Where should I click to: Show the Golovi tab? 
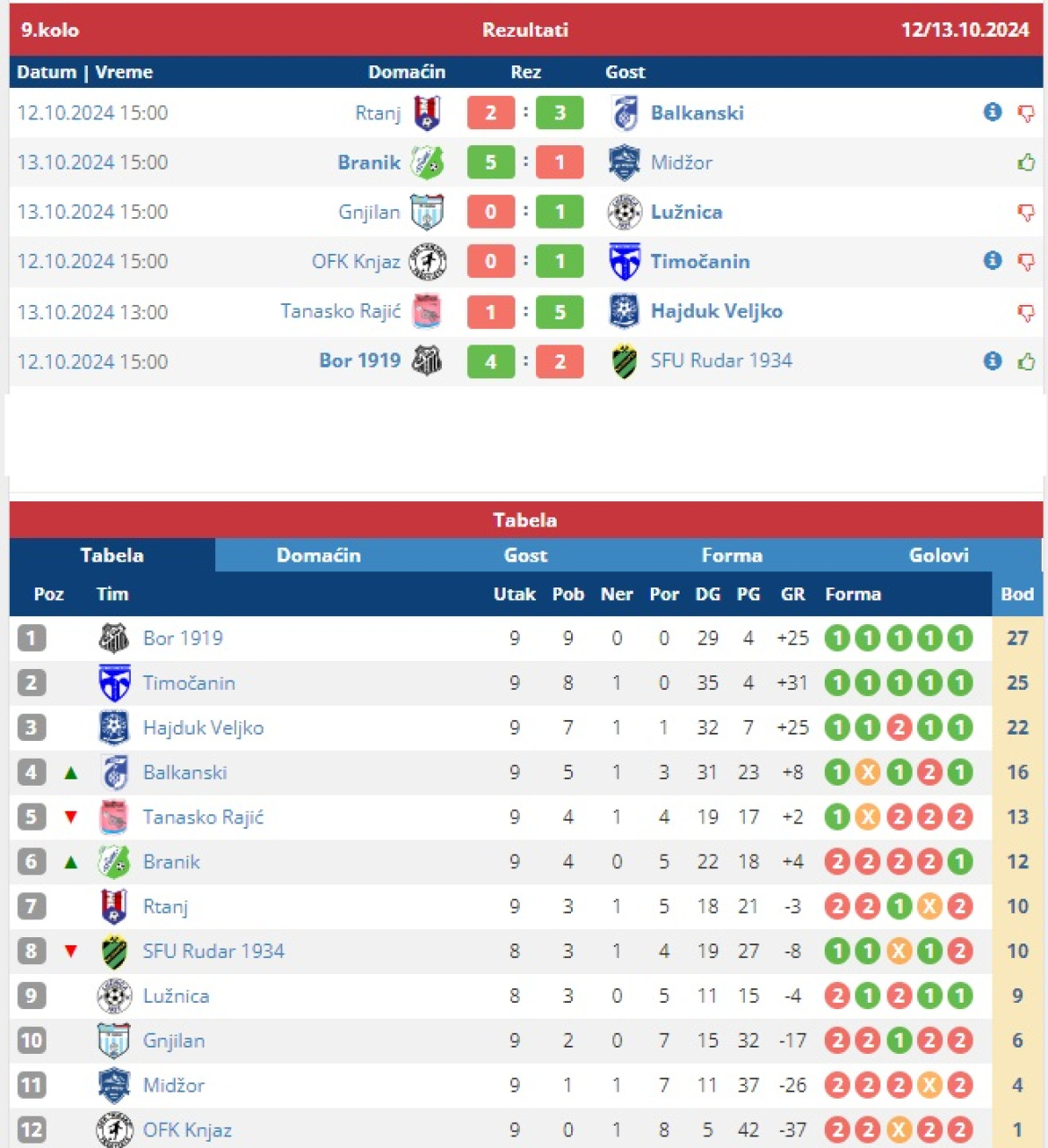point(939,555)
